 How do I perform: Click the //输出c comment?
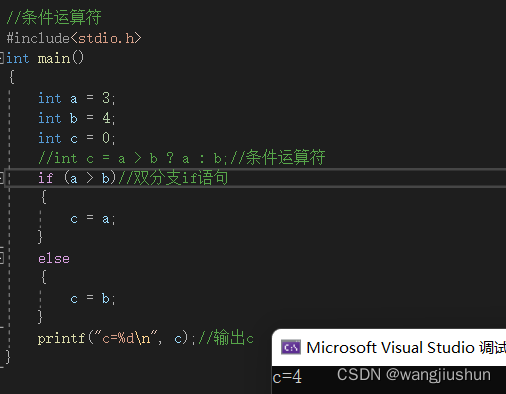[x=226, y=337]
